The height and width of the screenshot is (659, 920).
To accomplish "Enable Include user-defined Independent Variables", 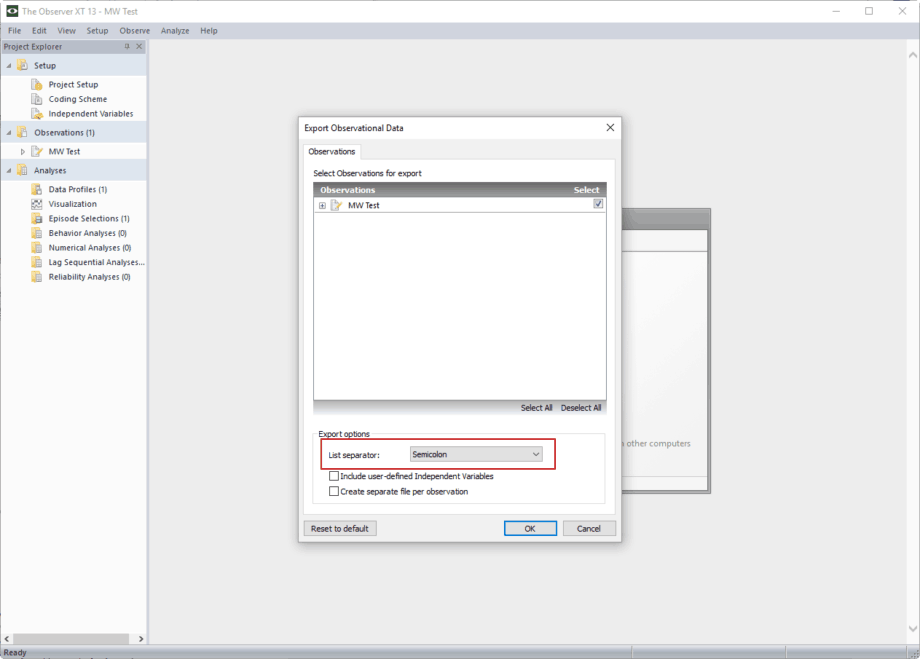I will tap(334, 477).
